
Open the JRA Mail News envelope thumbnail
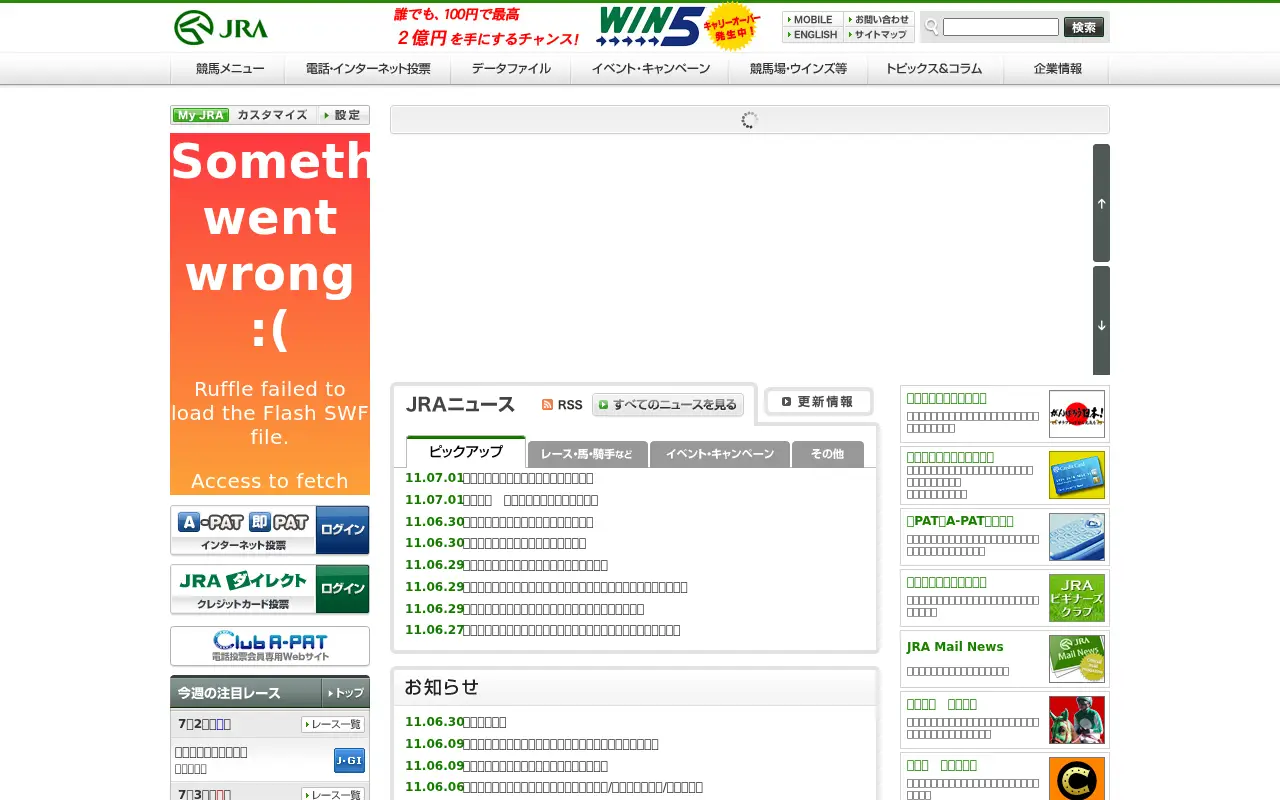1077,659
